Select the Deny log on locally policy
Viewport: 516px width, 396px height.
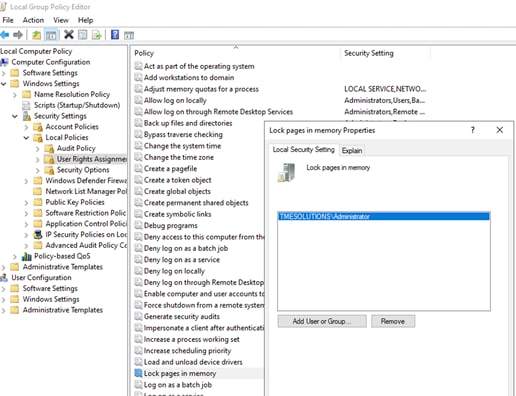pyautogui.click(x=174, y=271)
